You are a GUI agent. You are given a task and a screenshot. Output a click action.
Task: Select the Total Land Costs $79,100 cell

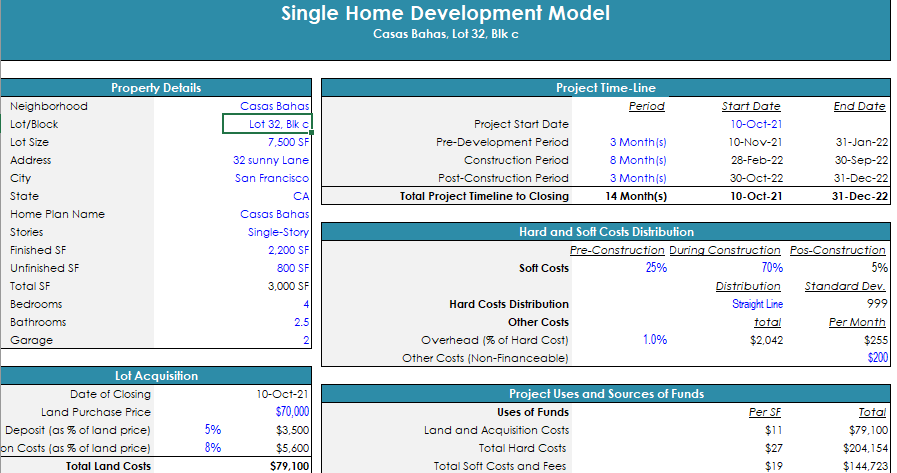point(289,466)
